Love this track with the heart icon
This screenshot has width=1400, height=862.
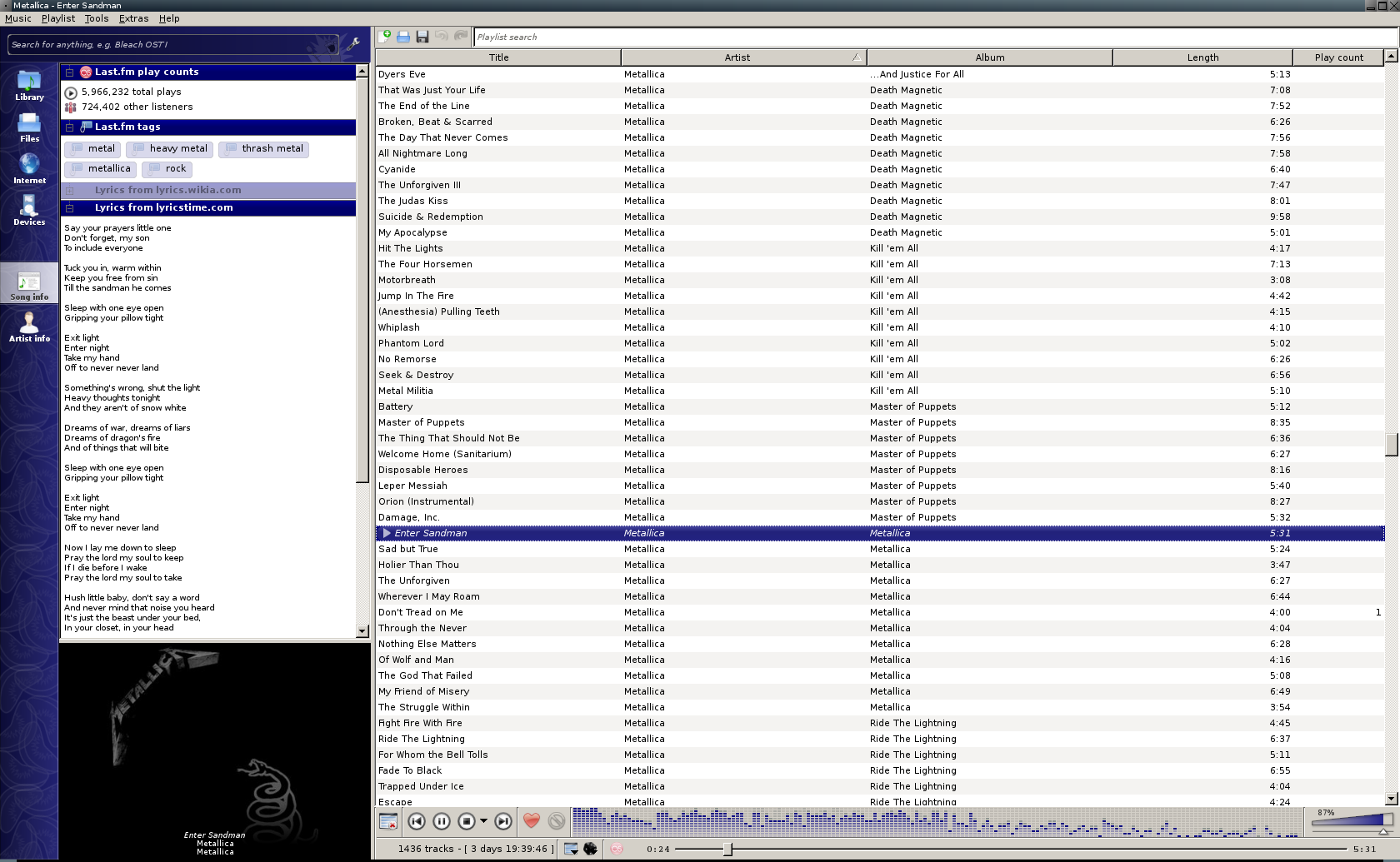pos(532,821)
